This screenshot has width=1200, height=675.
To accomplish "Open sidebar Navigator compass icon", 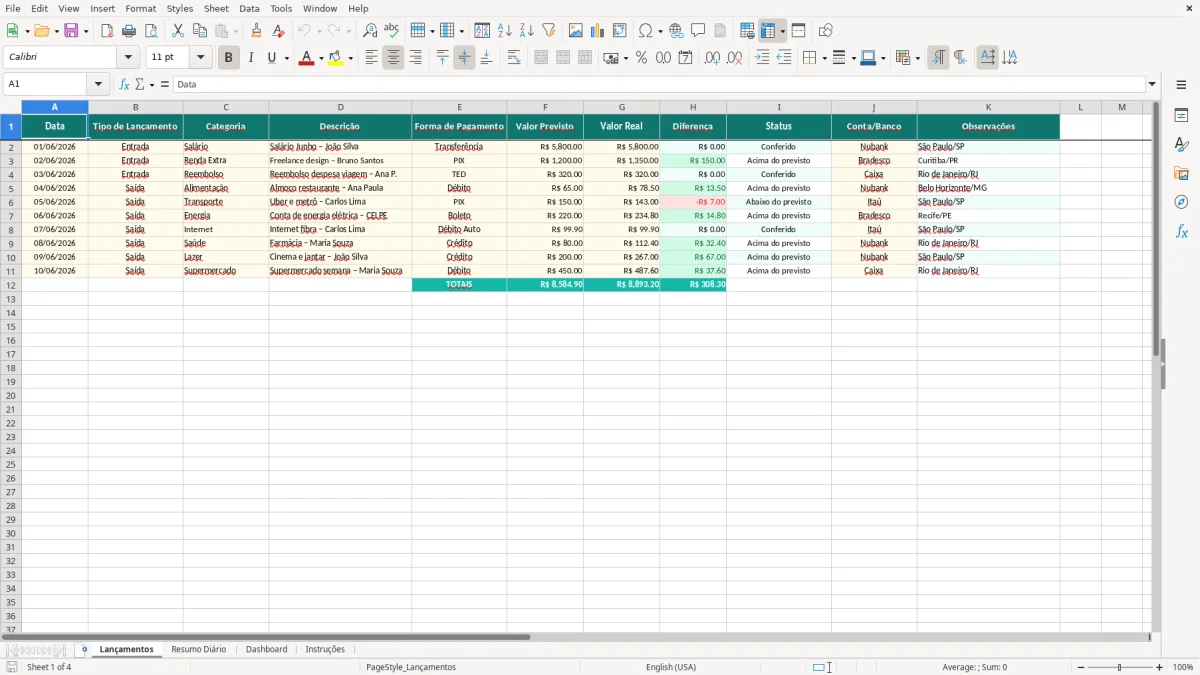I will pyautogui.click(x=1181, y=202).
